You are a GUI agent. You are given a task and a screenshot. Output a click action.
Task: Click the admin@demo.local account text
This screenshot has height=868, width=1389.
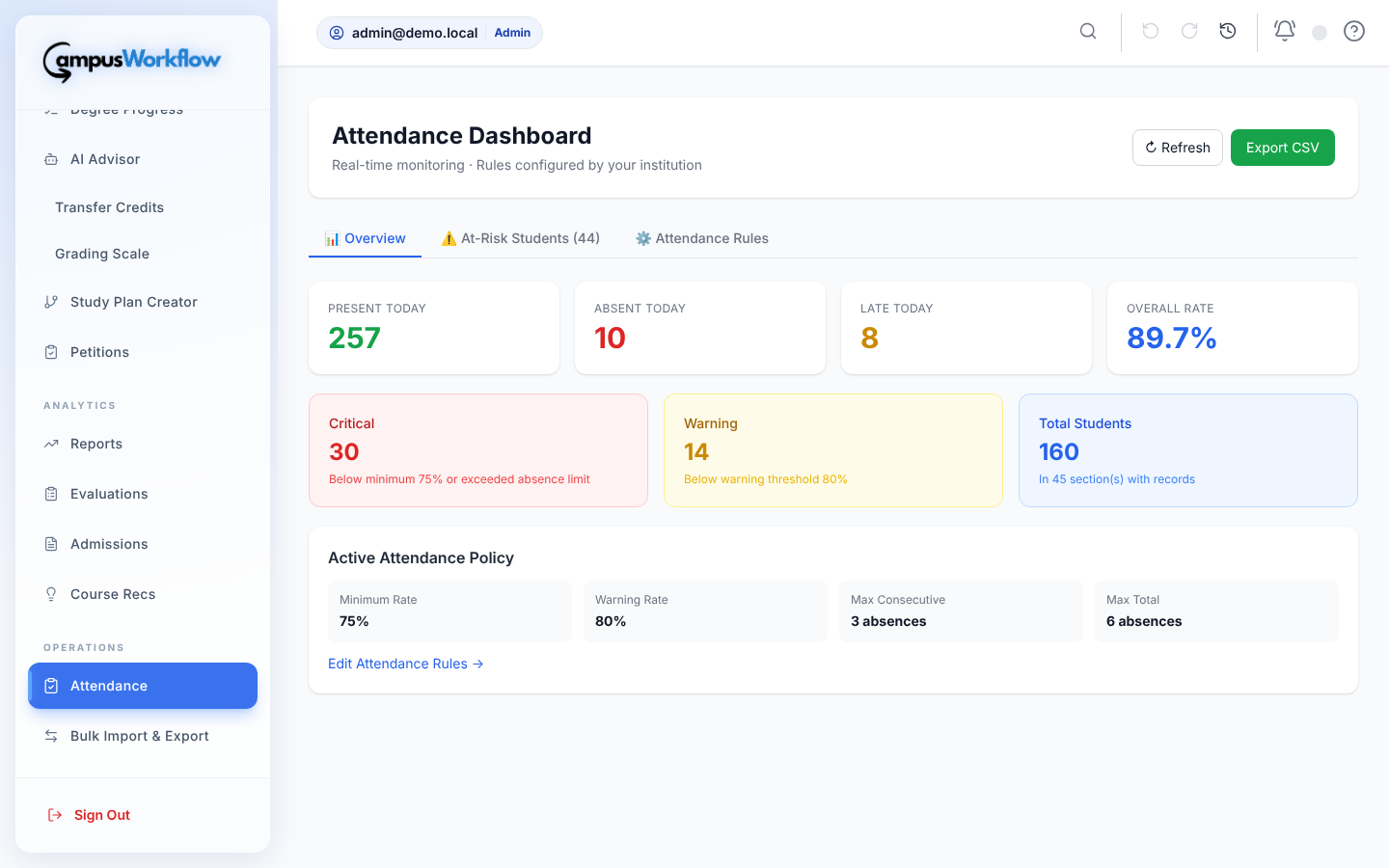click(x=415, y=33)
